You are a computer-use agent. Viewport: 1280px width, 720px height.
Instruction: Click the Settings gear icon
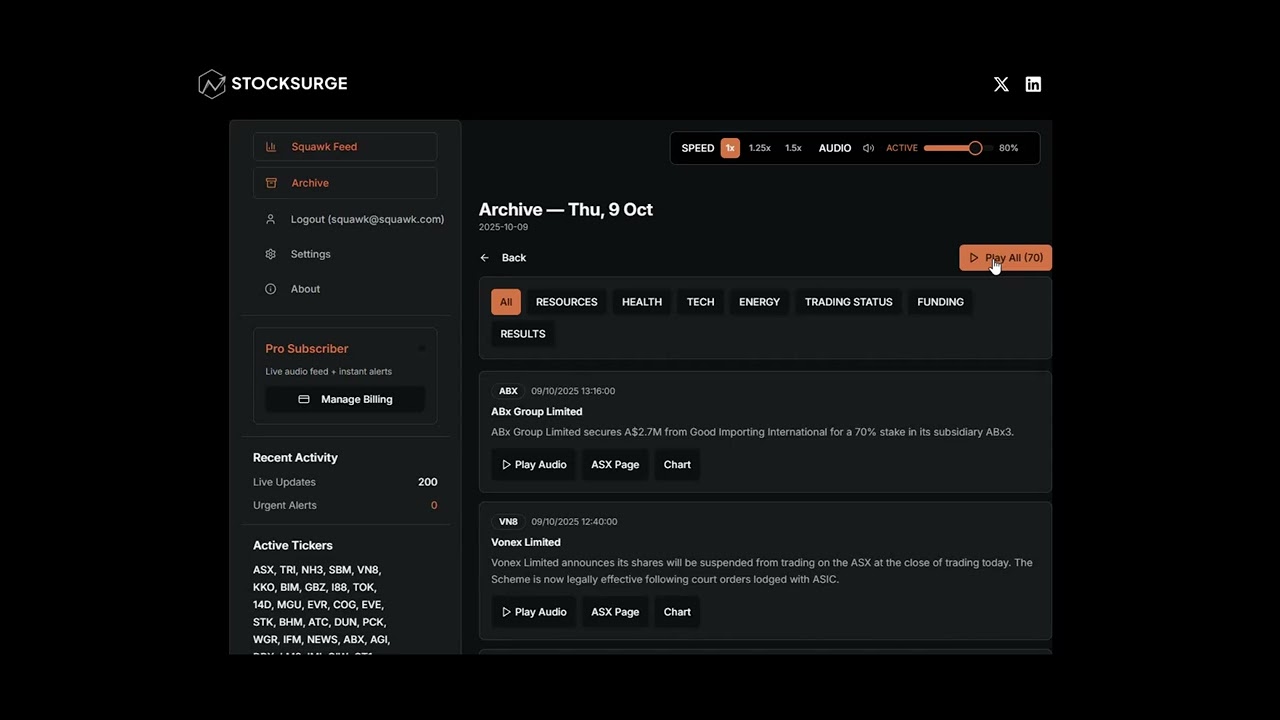click(270, 254)
